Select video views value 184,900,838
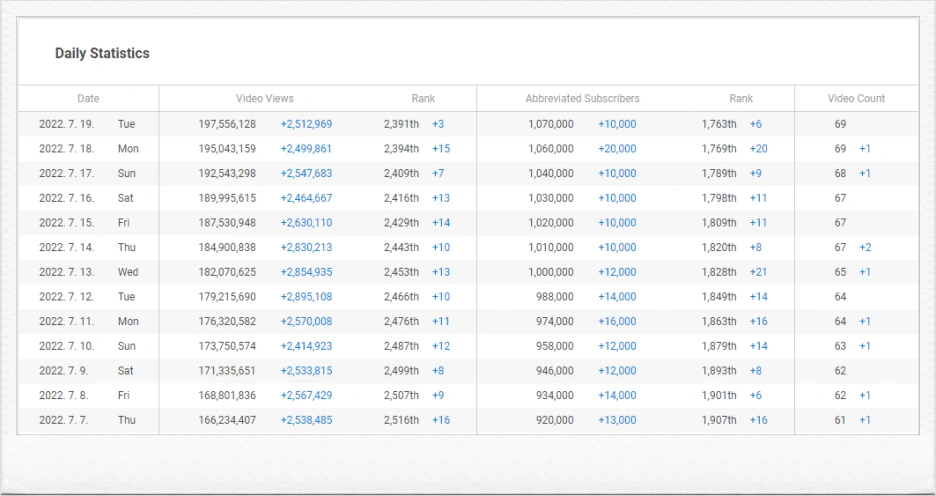The width and height of the screenshot is (936, 496). (x=227, y=247)
